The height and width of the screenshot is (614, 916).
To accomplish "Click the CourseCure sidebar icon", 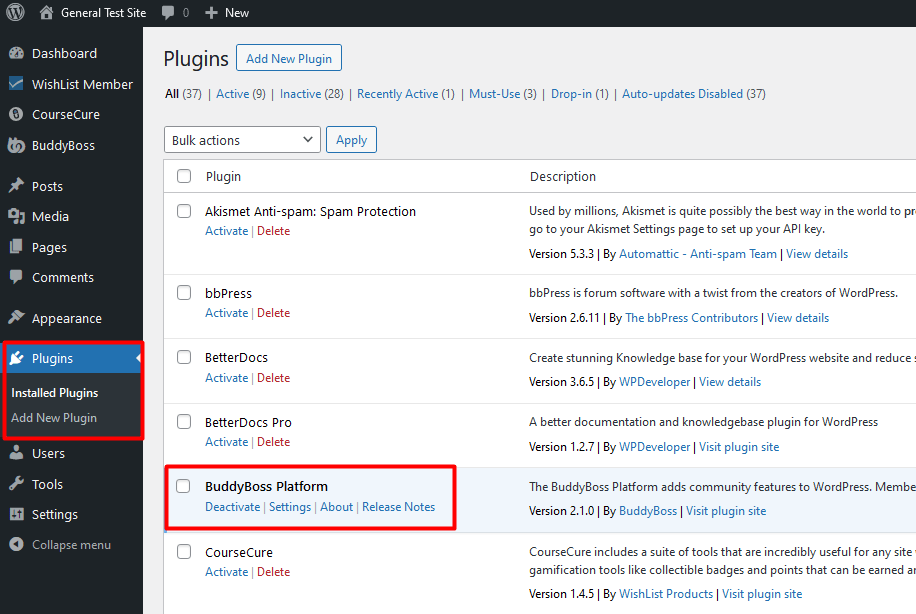I will [16, 114].
